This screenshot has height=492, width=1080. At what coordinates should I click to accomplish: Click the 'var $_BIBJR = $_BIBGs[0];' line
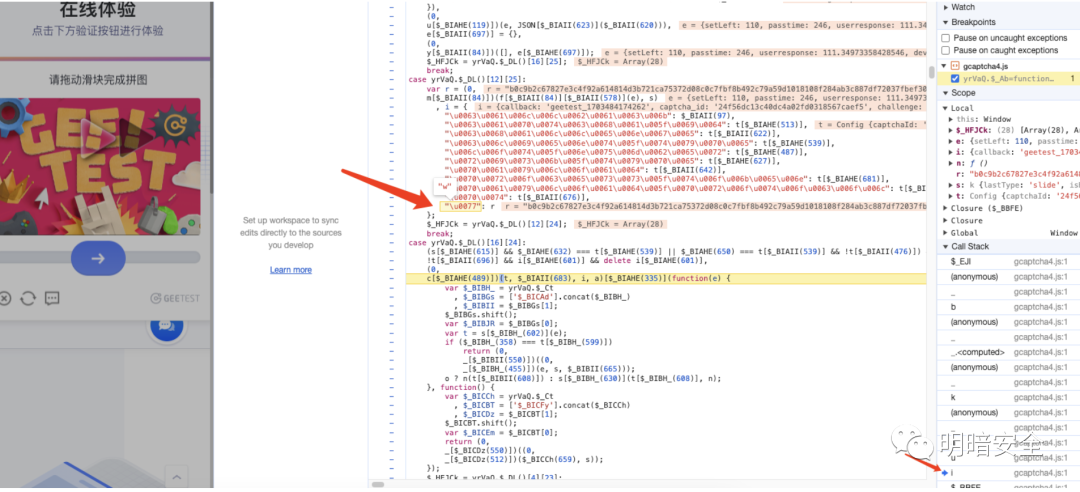coord(501,323)
